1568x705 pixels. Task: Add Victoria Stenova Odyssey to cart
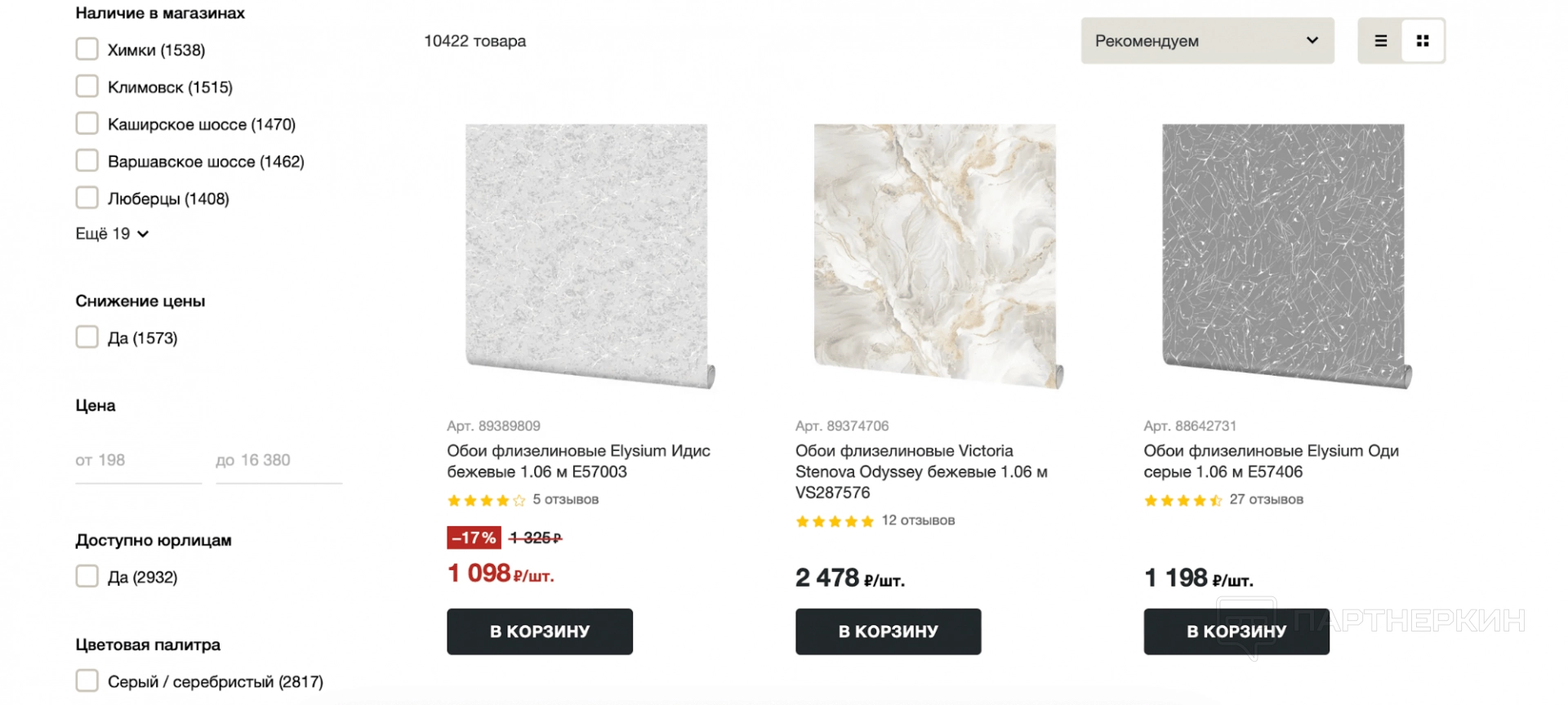(x=888, y=631)
